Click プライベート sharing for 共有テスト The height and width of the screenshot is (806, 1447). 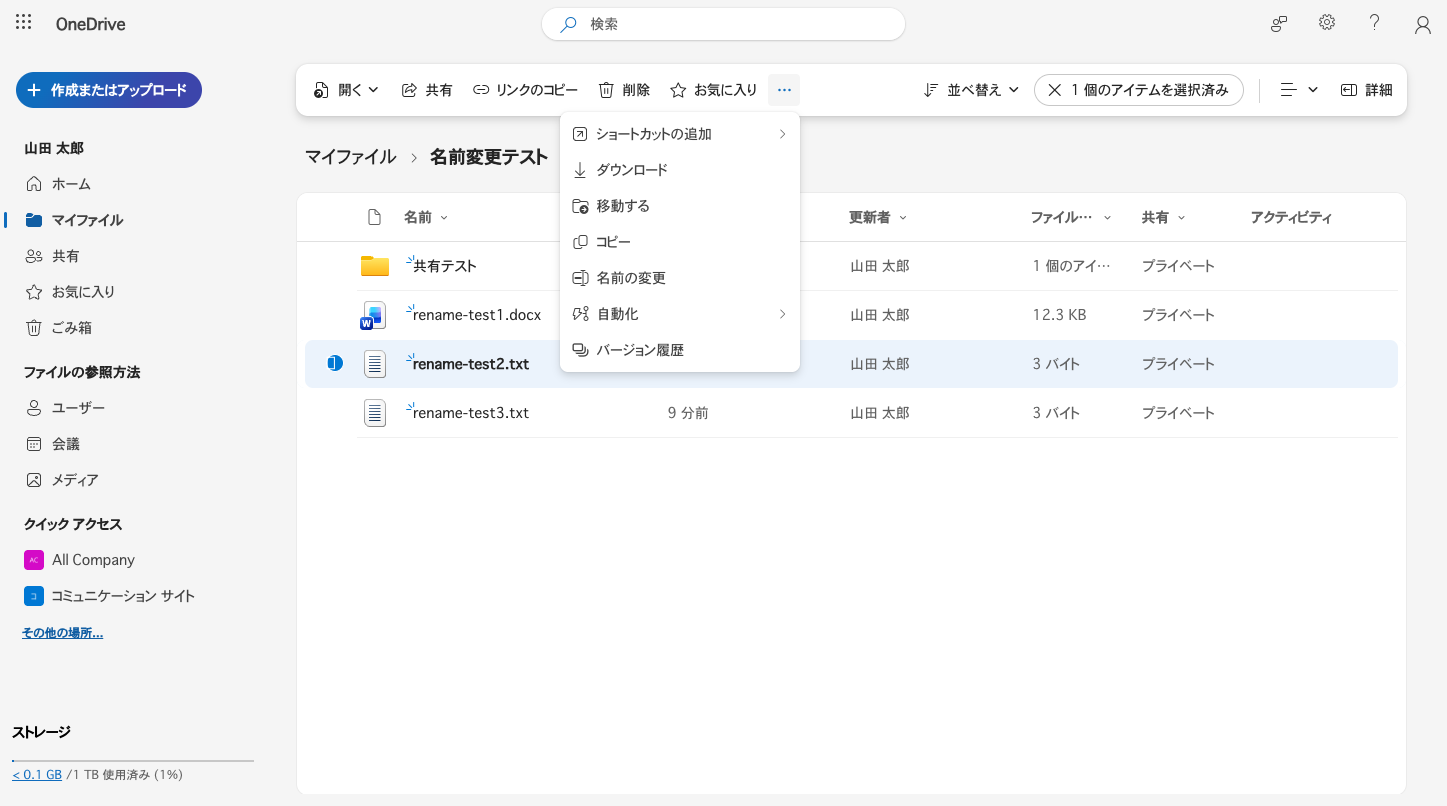[1178, 266]
